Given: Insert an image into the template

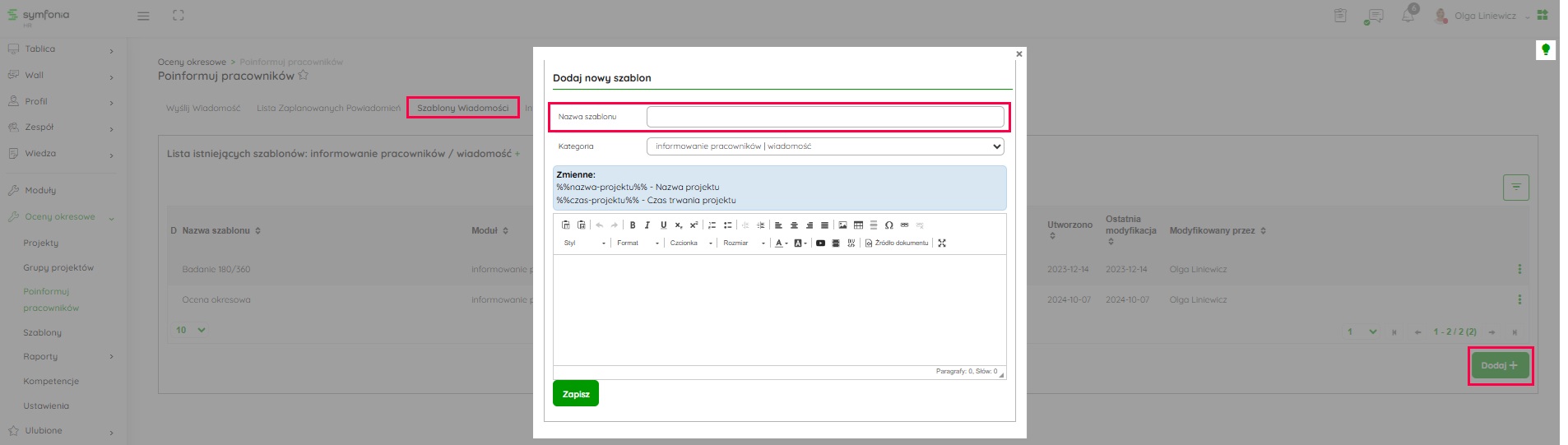Looking at the screenshot, I should tap(842, 225).
